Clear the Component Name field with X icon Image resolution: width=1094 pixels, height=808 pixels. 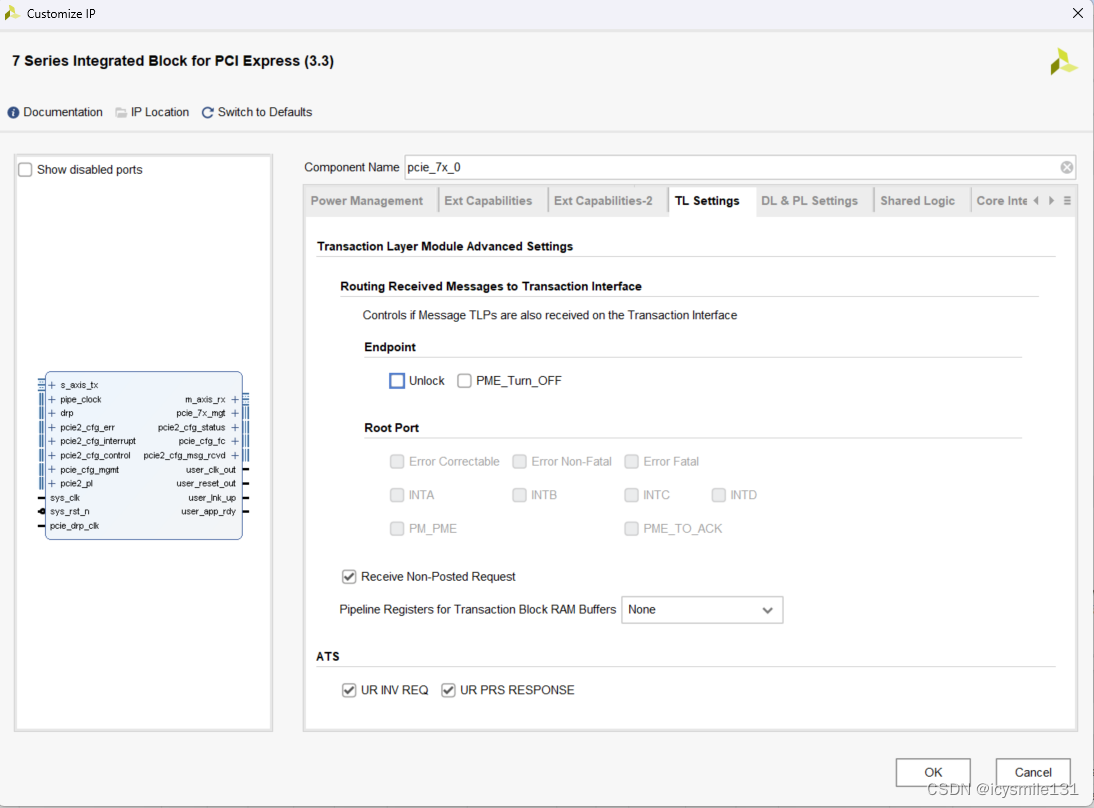(x=1067, y=167)
